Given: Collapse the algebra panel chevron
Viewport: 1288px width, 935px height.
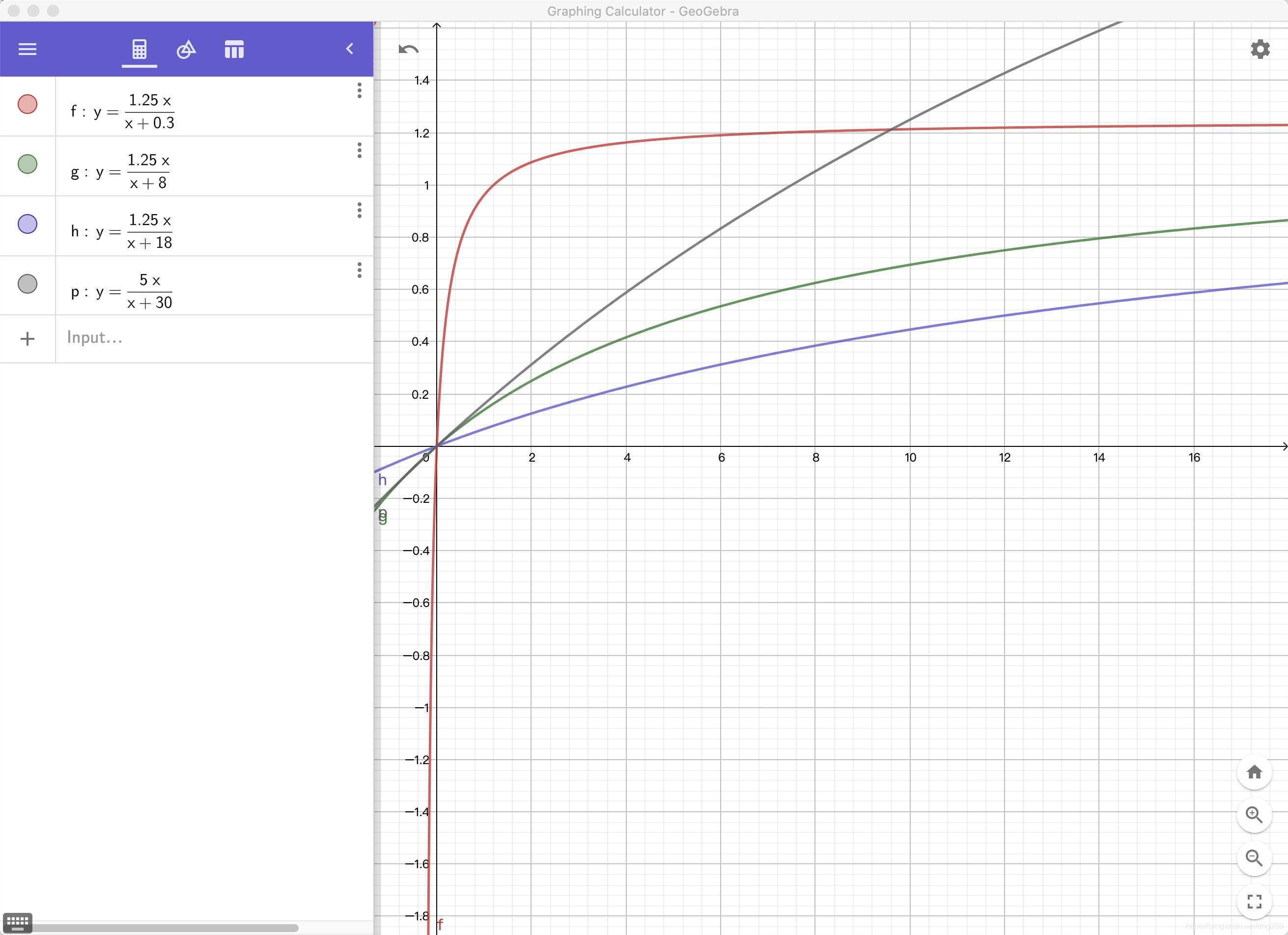Looking at the screenshot, I should tap(350, 50).
